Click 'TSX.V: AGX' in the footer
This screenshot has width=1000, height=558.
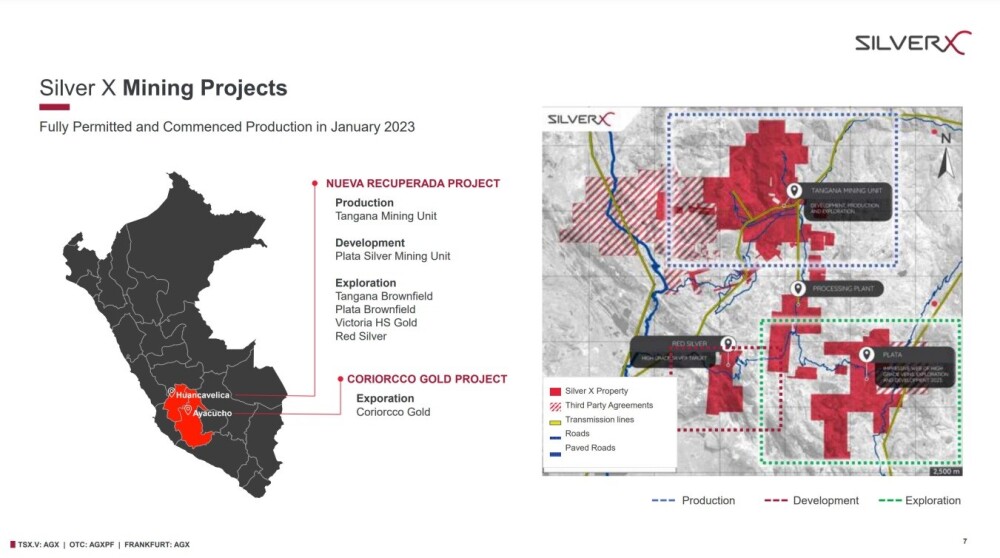38,545
